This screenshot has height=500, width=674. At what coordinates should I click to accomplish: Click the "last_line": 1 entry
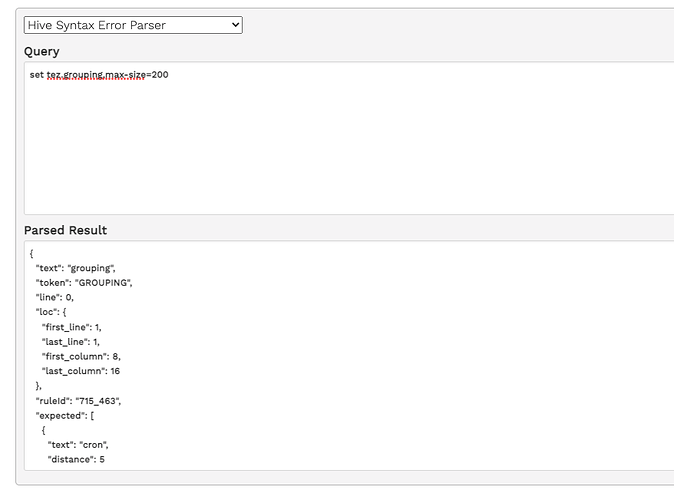70,342
